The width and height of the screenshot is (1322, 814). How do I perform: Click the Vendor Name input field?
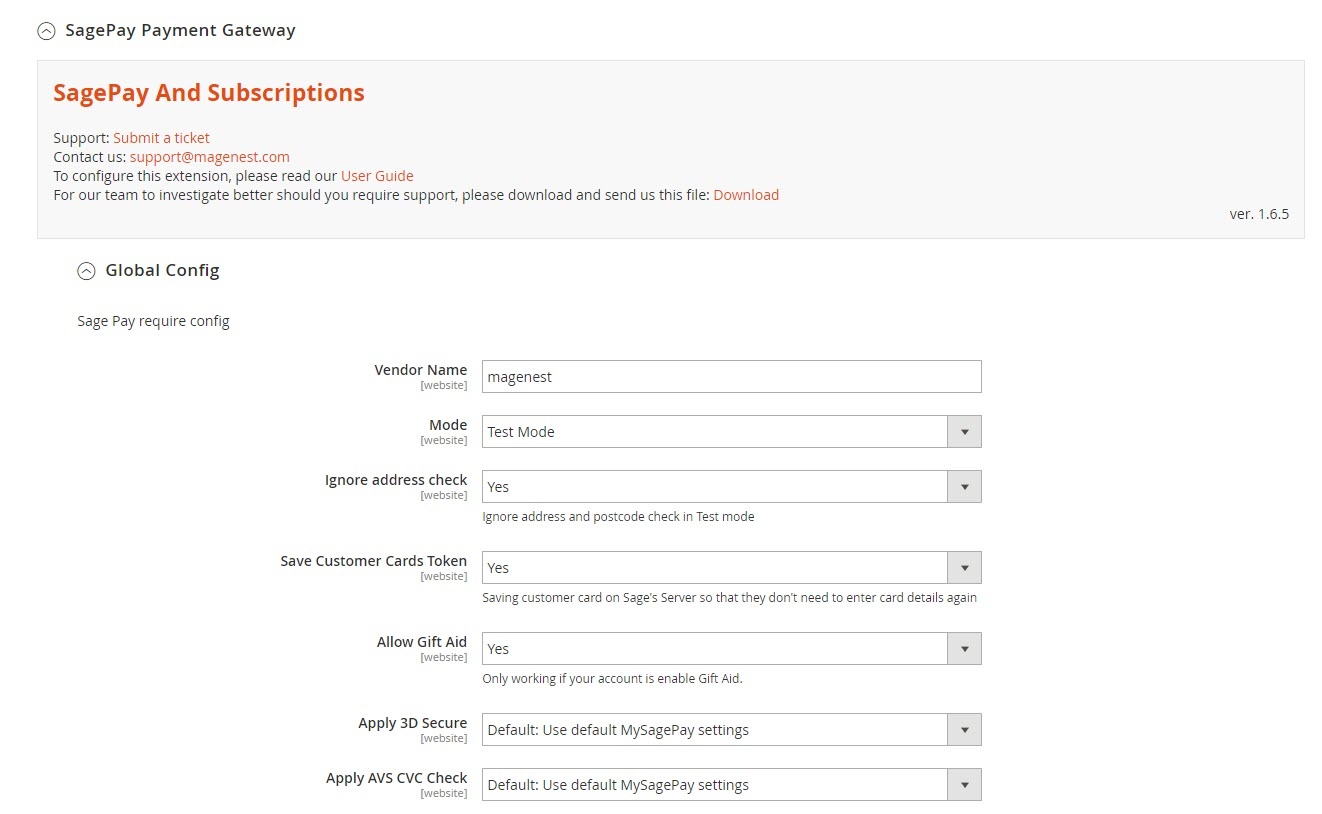coord(731,377)
